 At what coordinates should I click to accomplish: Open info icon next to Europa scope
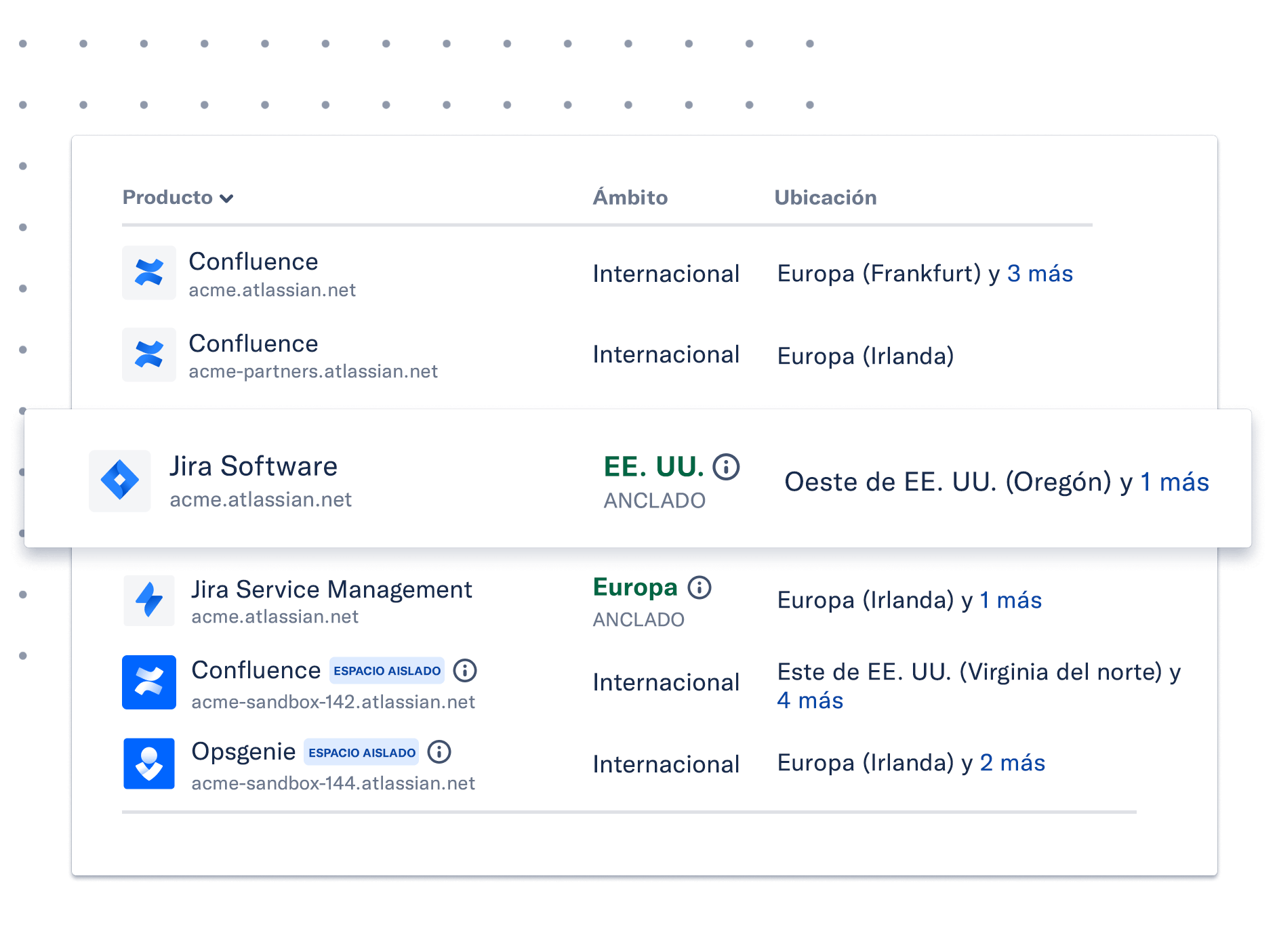[x=700, y=587]
